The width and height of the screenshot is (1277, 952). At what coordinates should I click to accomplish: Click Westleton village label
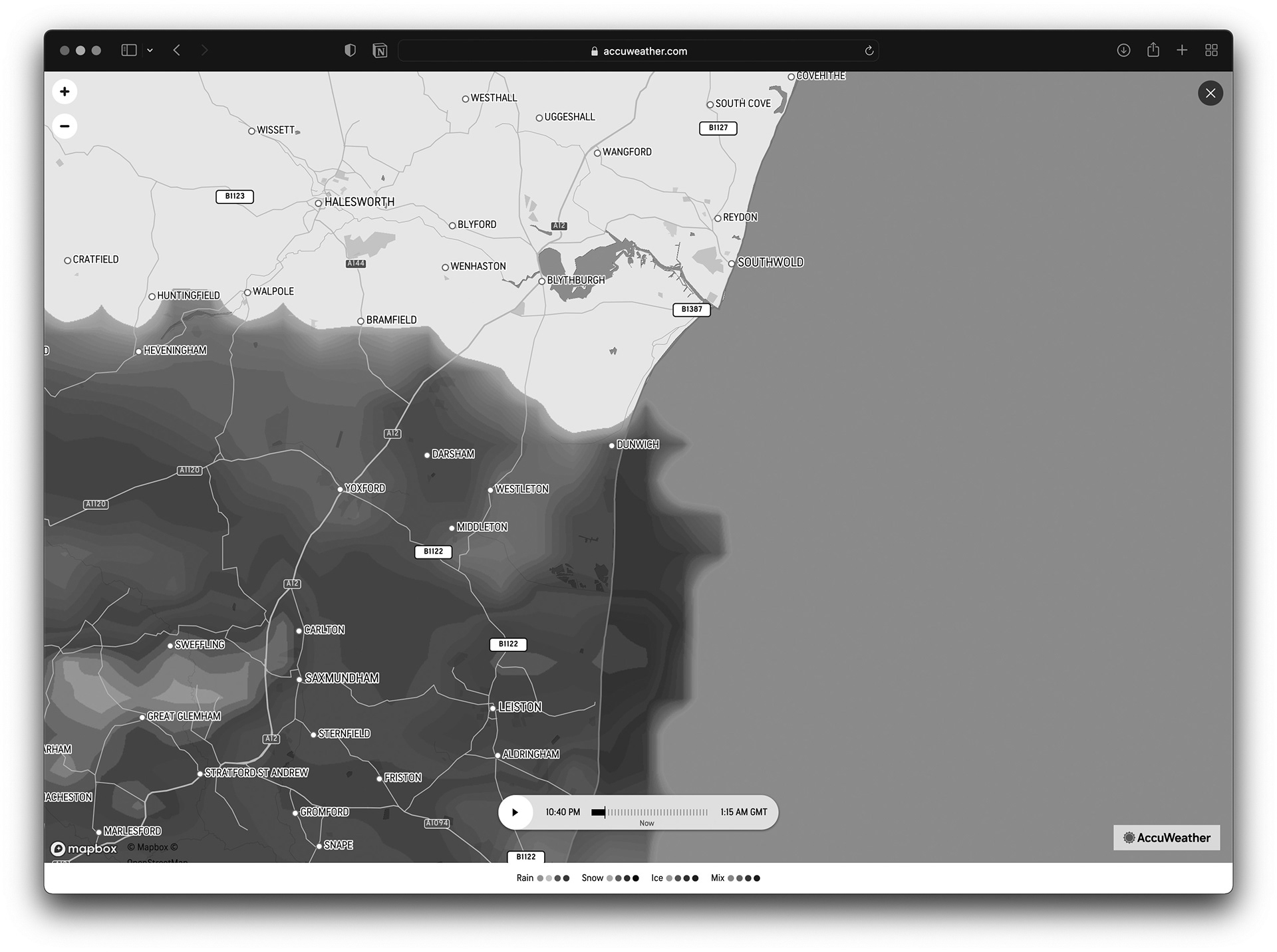[522, 489]
